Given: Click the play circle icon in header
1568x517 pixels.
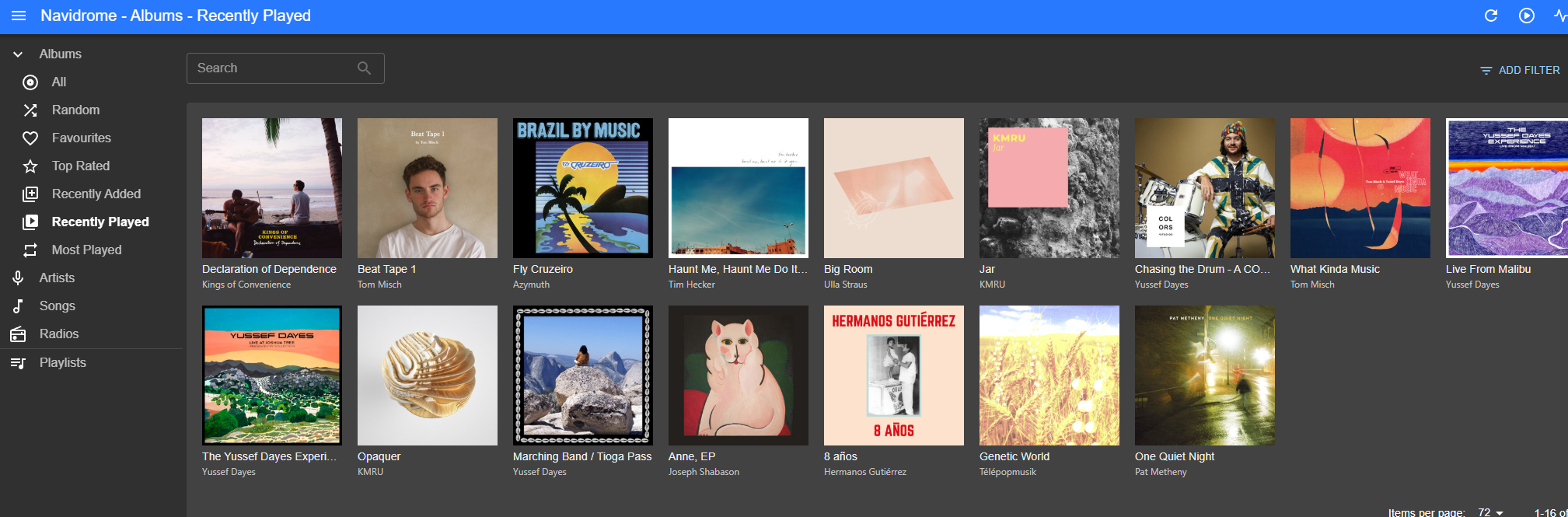Looking at the screenshot, I should coord(1526,16).
